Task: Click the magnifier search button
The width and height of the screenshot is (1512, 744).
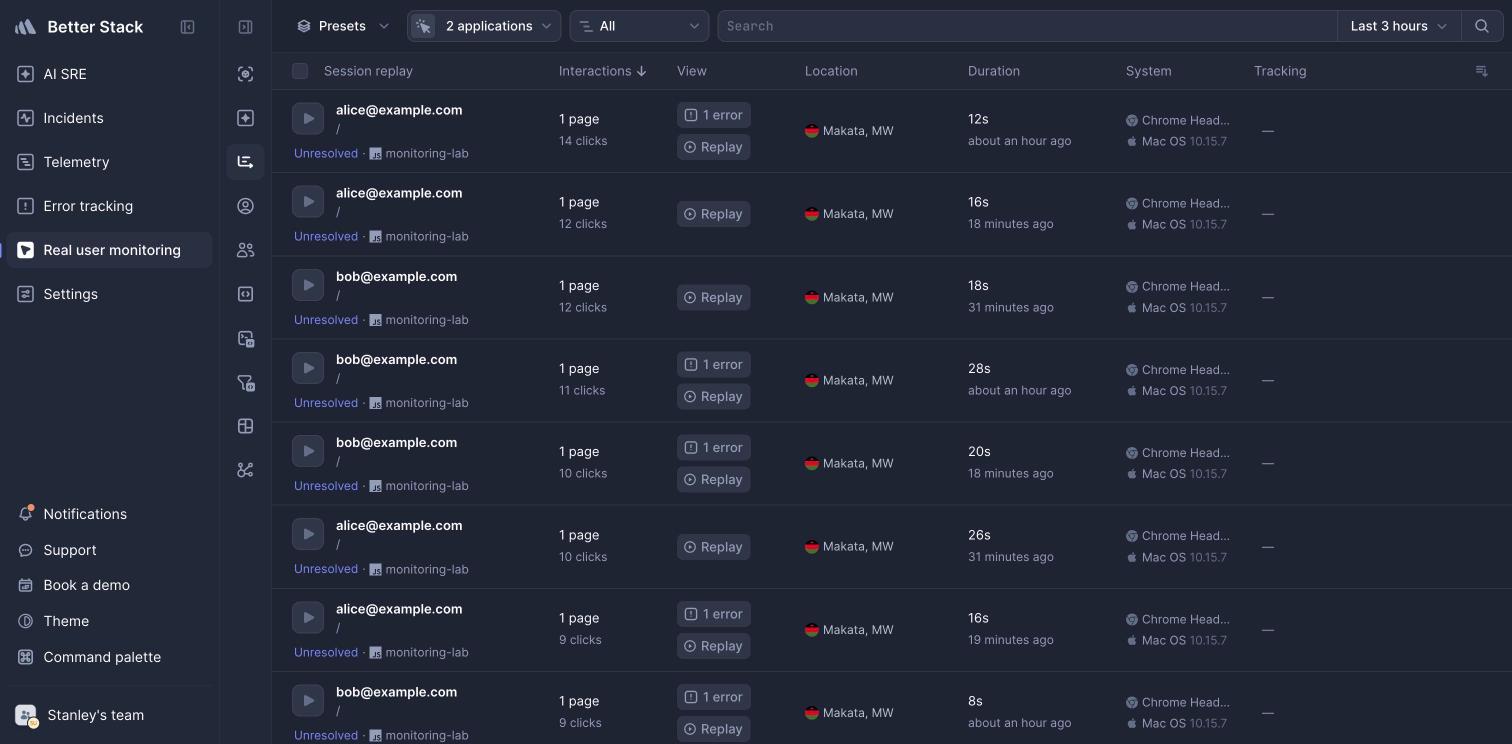Action: click(x=1482, y=26)
